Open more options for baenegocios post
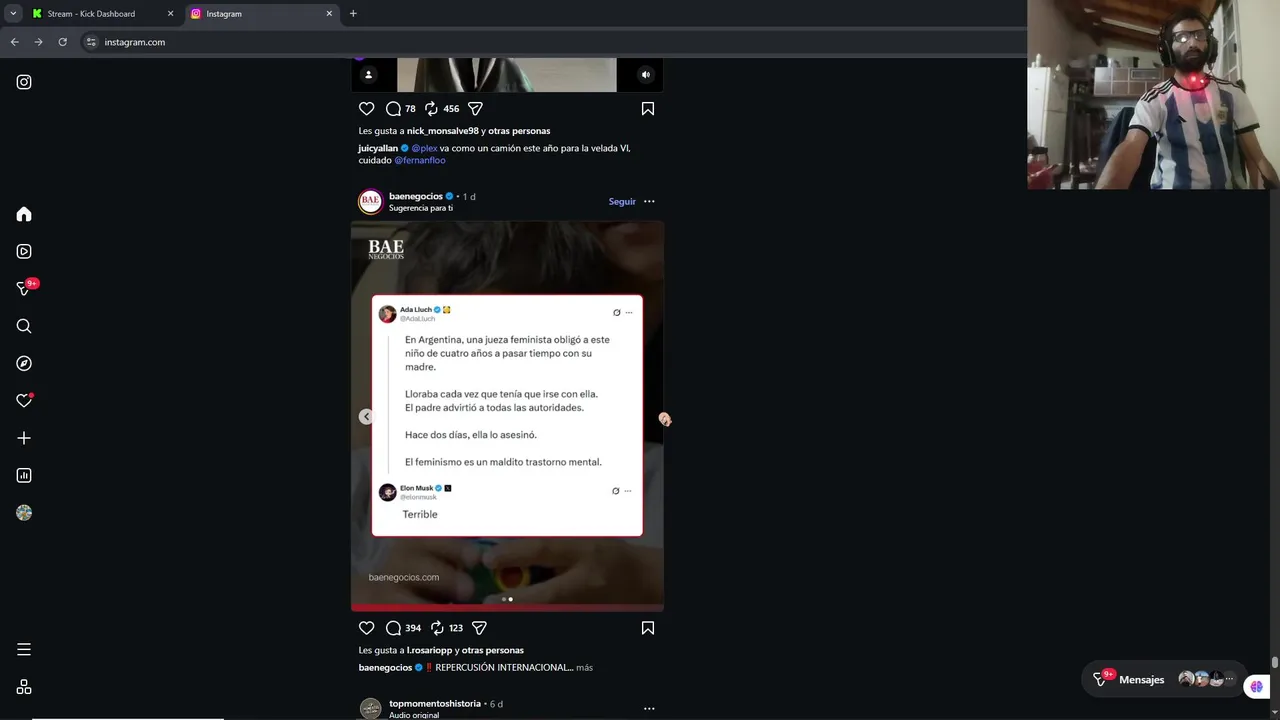Viewport: 1280px width, 720px height. (649, 201)
